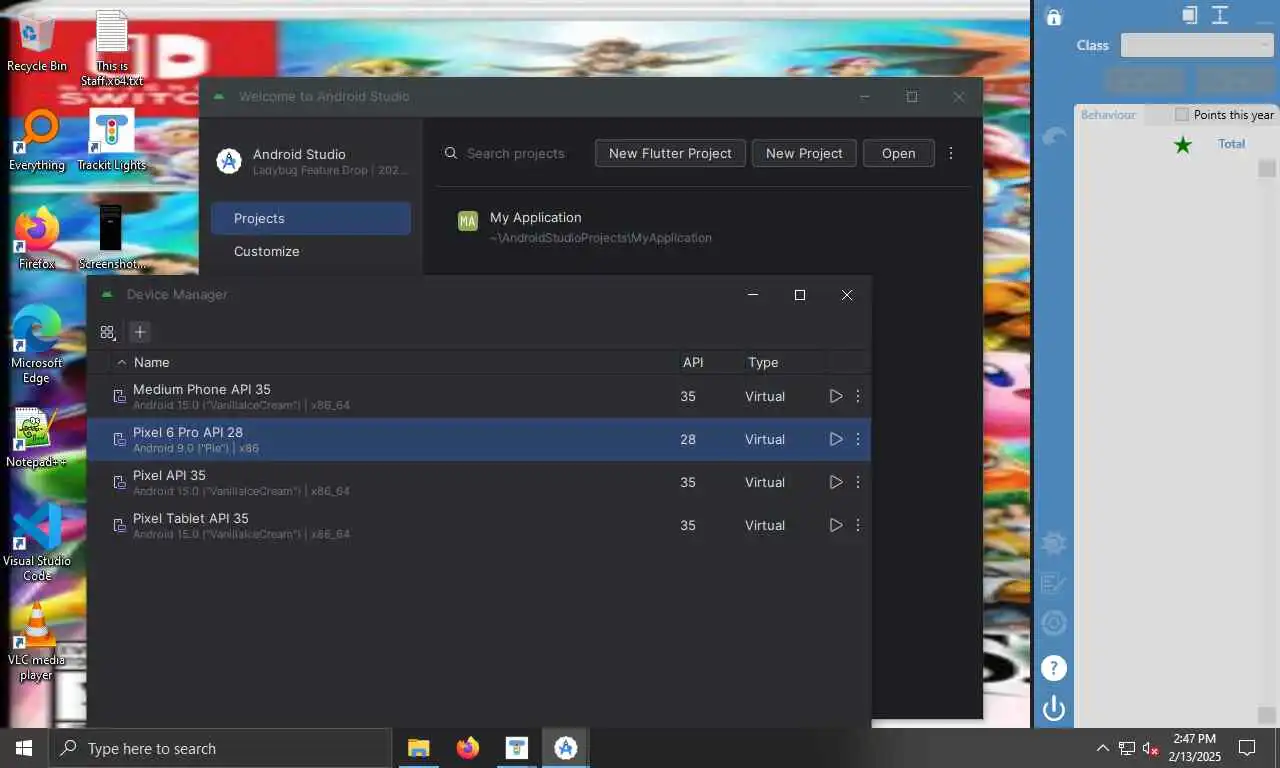Click the muted volume tray icon
Viewport: 1280px width, 768px height.
pyautogui.click(x=1150, y=748)
